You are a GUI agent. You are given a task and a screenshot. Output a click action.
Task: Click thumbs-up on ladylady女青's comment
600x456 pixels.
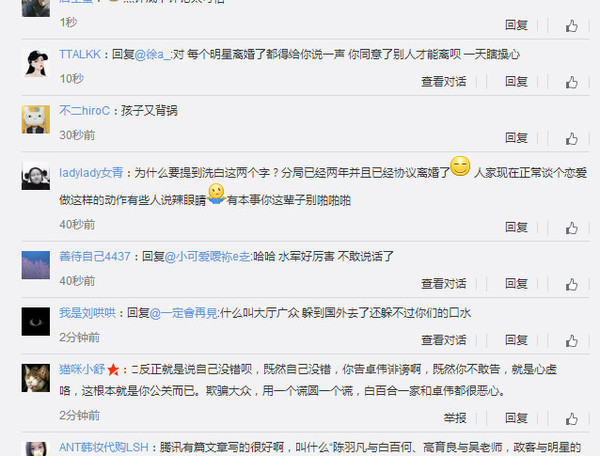tap(572, 228)
